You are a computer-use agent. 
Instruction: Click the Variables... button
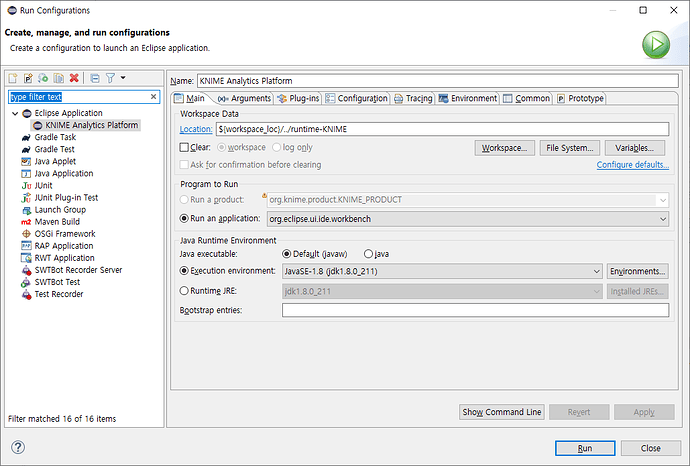(635, 148)
